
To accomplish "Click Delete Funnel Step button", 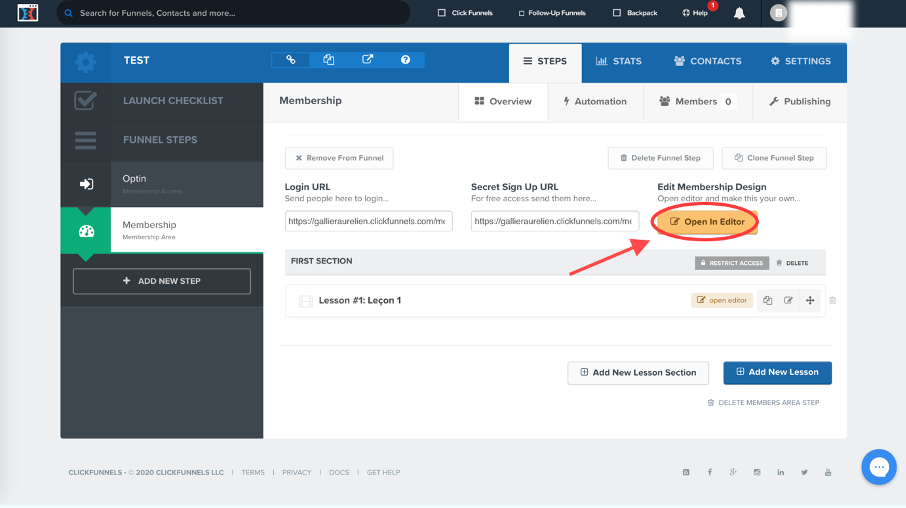I will pyautogui.click(x=660, y=158).
